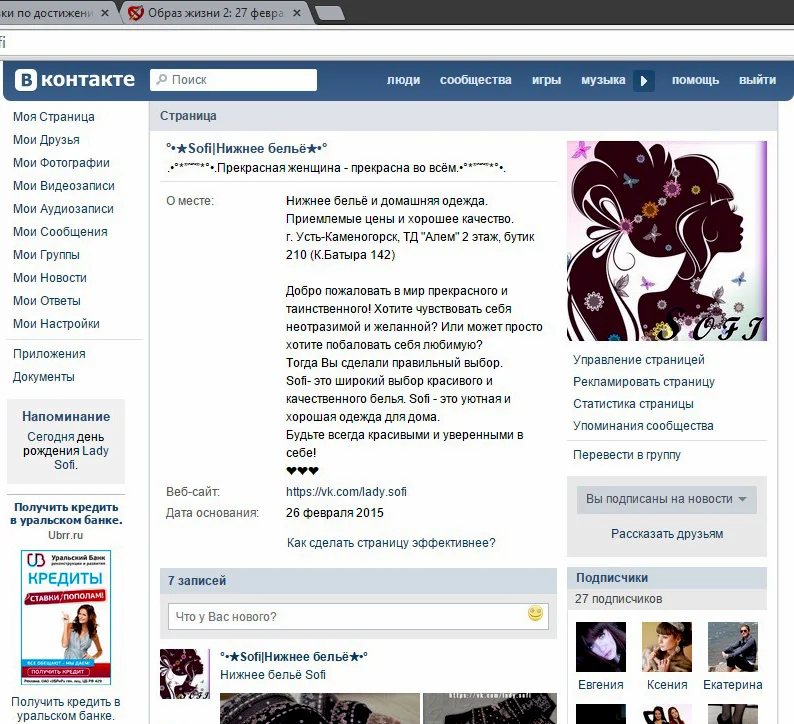Close the first browser tab 'по достижени'

105,13
